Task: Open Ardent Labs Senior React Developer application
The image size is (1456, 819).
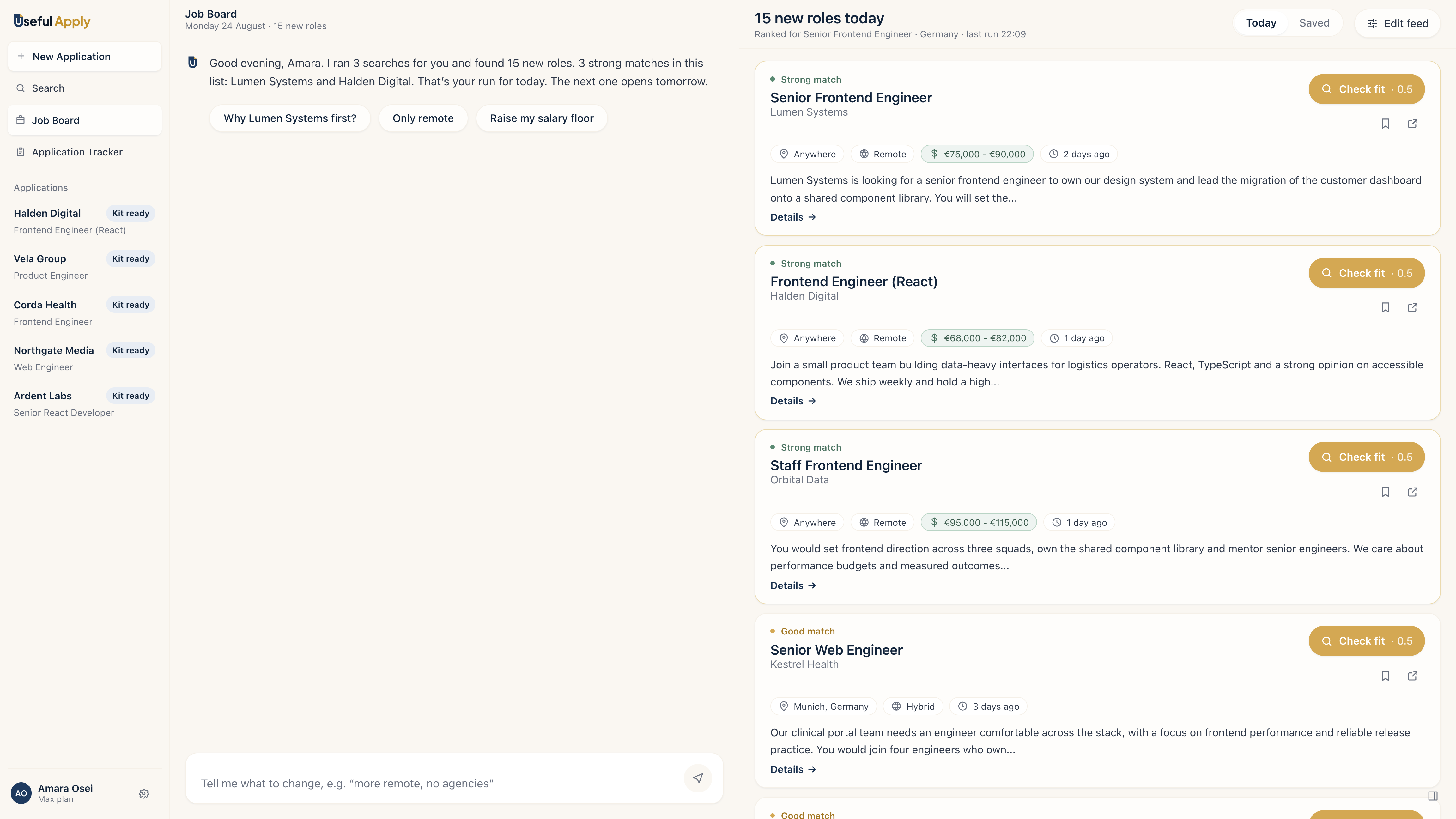Action: (x=84, y=404)
